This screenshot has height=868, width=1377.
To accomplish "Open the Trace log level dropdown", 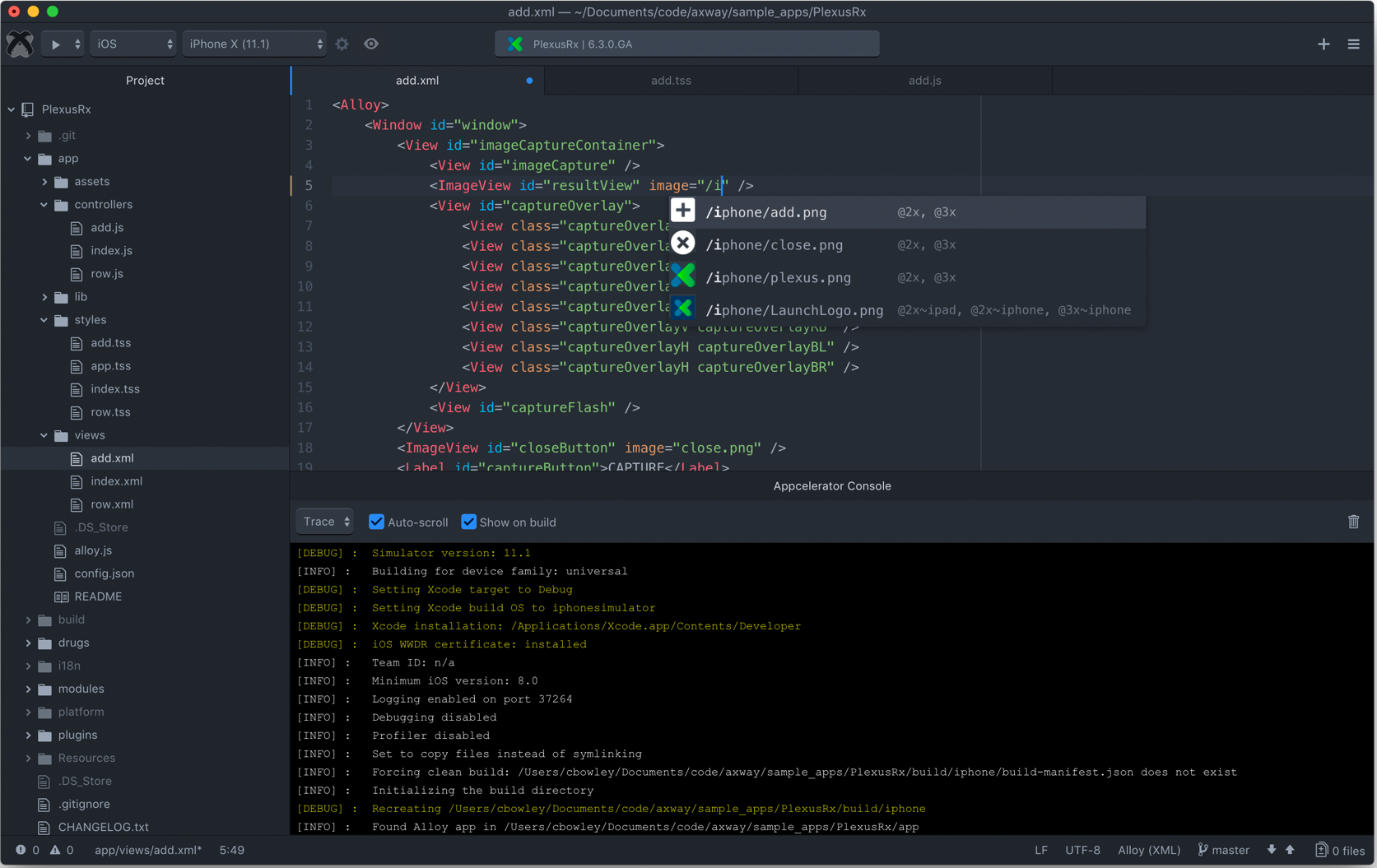I will (323, 521).
